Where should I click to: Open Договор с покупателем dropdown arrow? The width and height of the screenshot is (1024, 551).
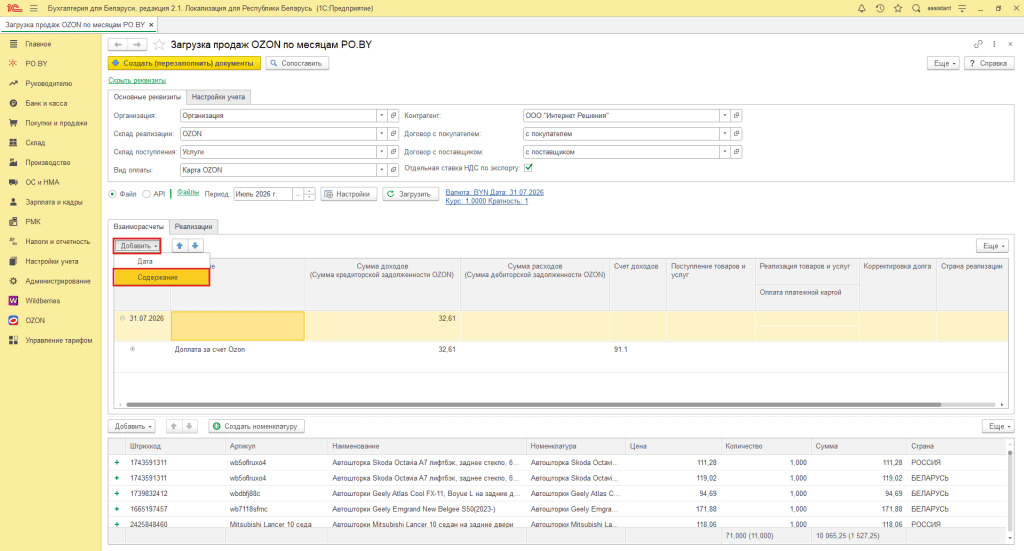pos(724,134)
